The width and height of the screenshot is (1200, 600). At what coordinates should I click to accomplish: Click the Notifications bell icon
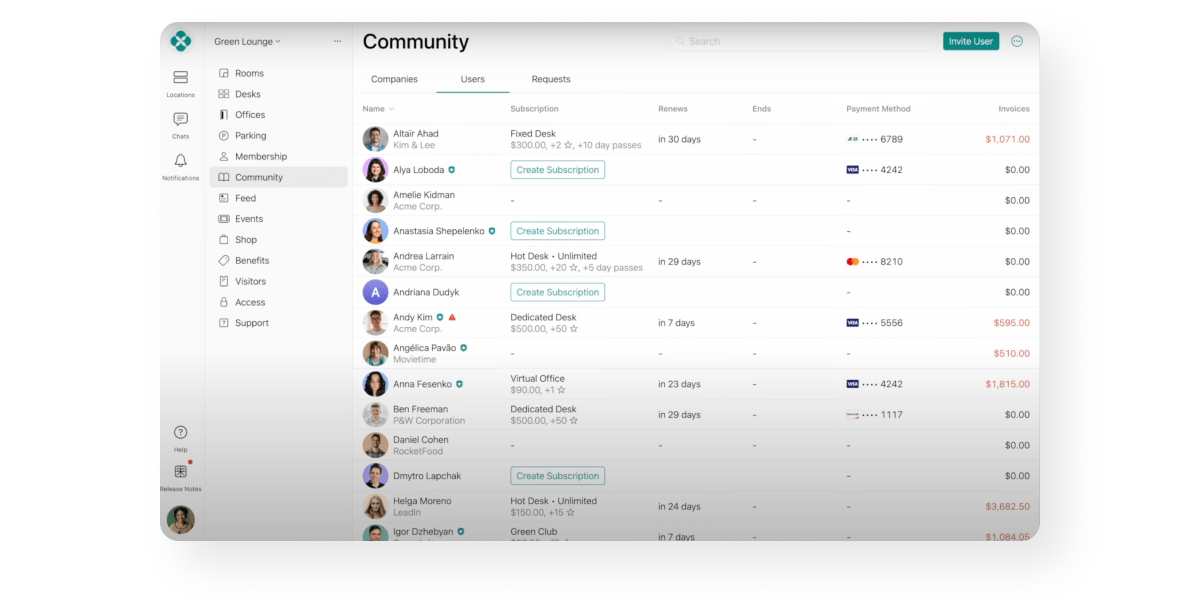[180, 161]
